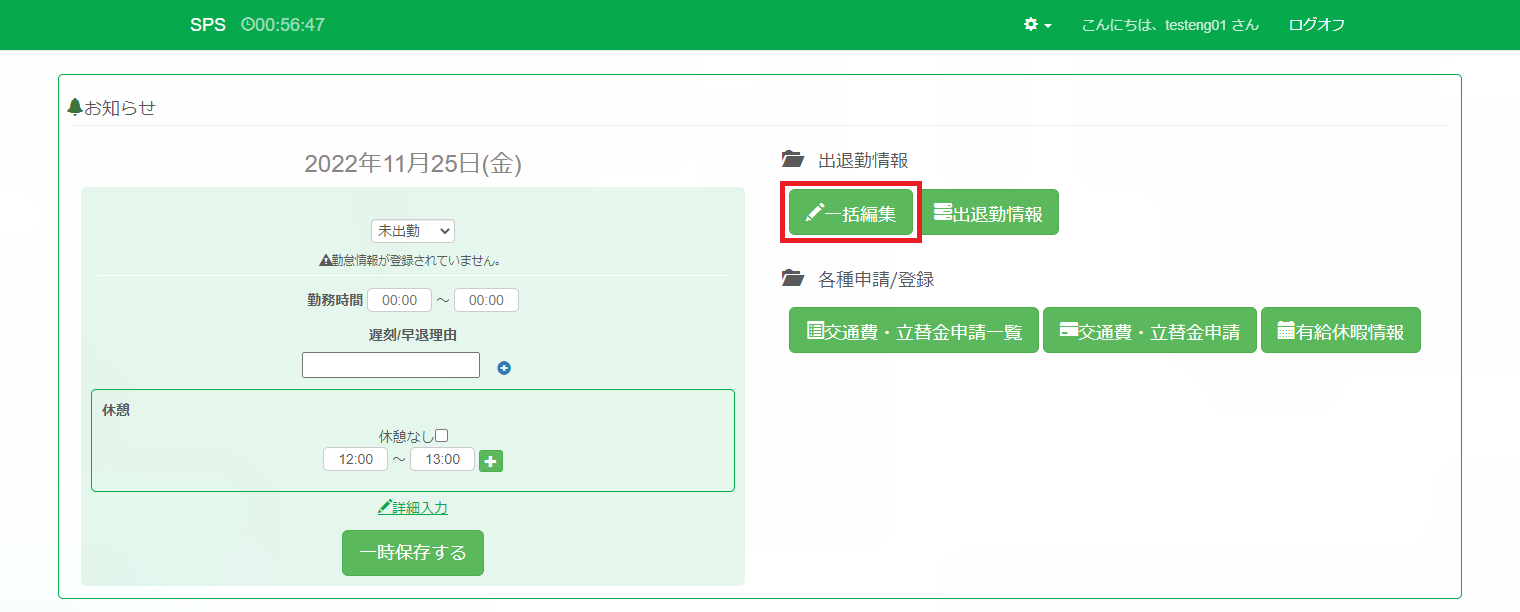Click the SPS brand title
Image resolution: width=1520 pixels, height=612 pixels.
pos(208,24)
